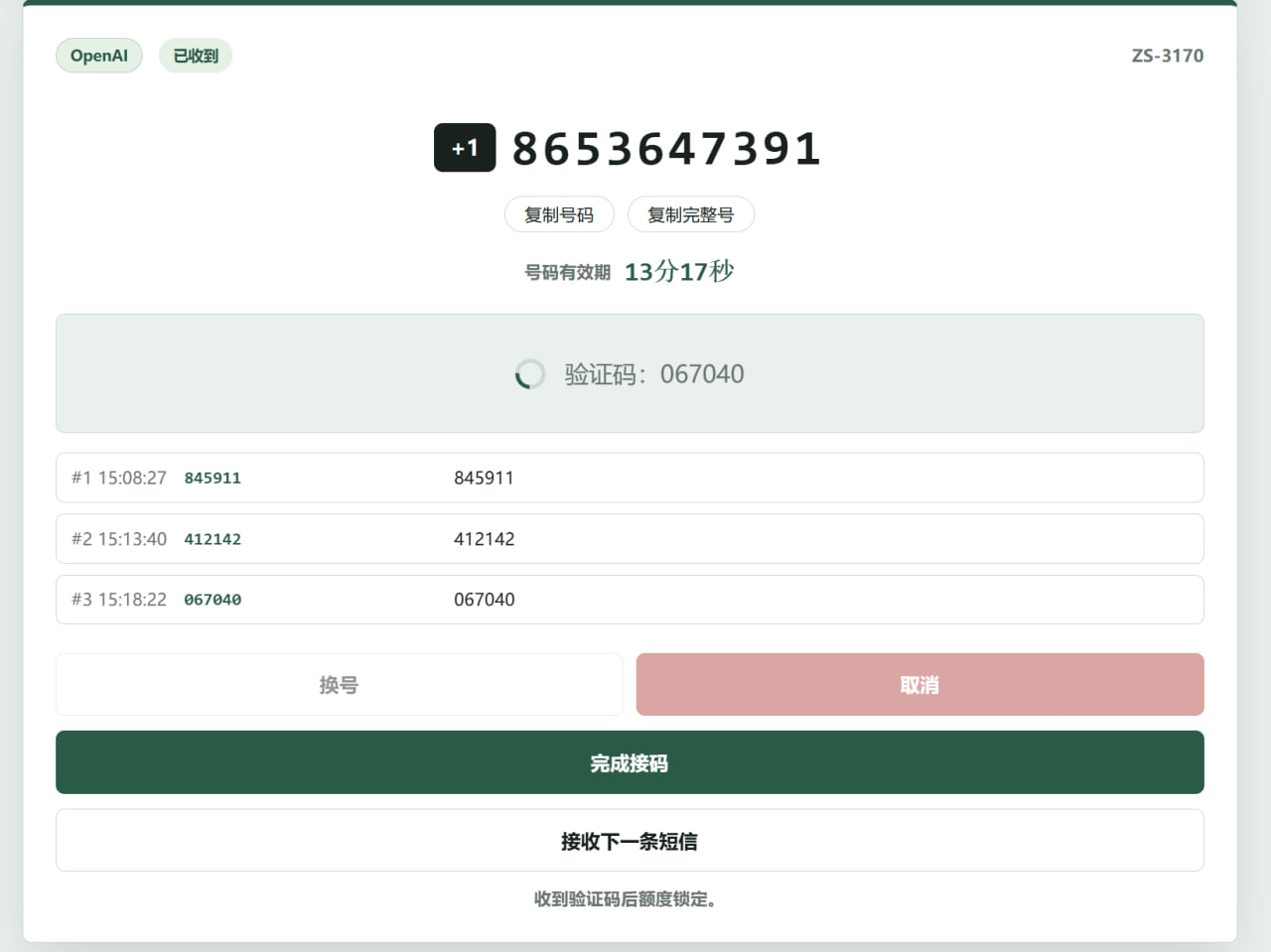Click the loading spinner icon
Image resolution: width=1271 pixels, height=952 pixels.
click(x=530, y=374)
